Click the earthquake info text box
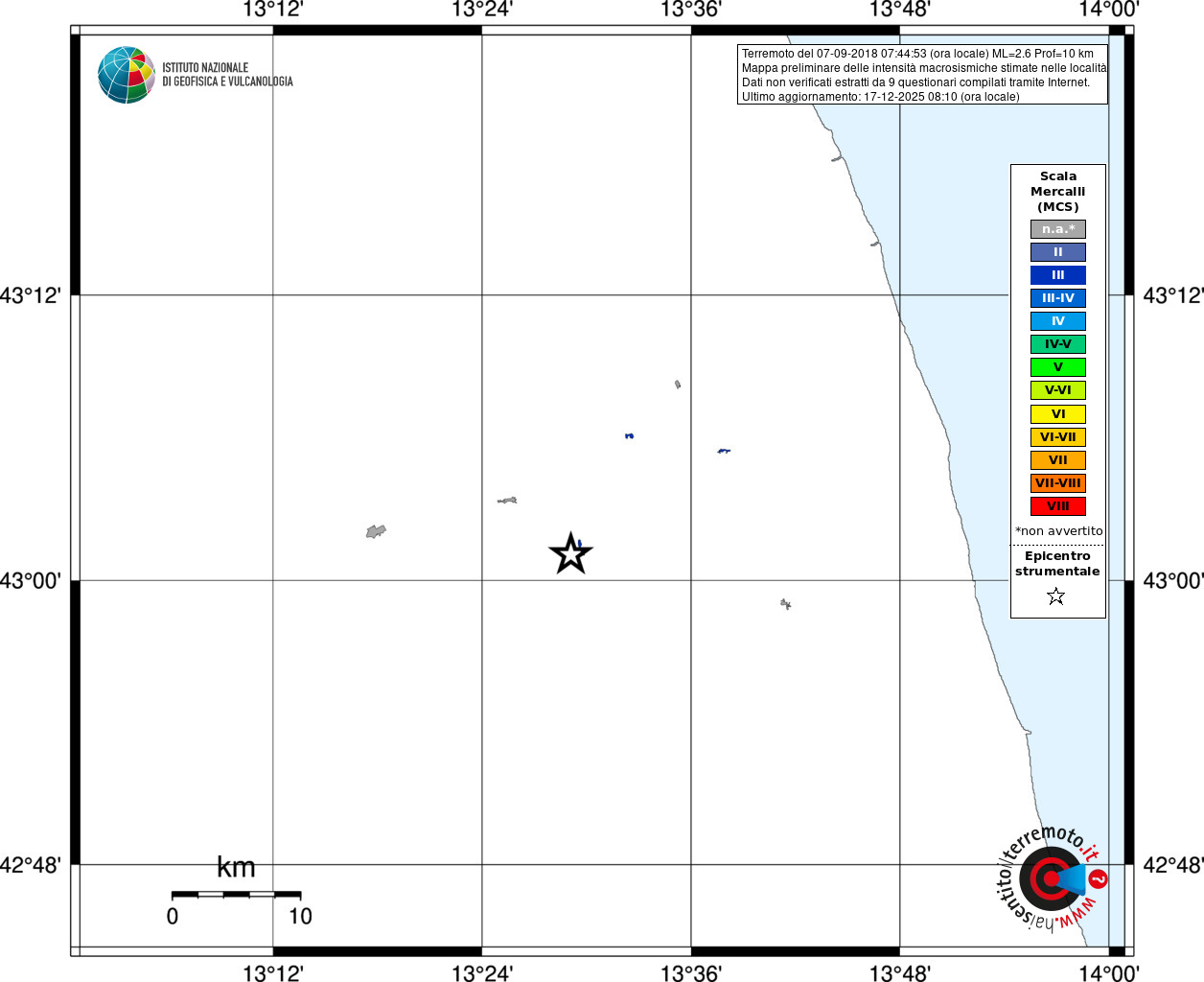This screenshot has height=982, width=1204. click(x=922, y=75)
